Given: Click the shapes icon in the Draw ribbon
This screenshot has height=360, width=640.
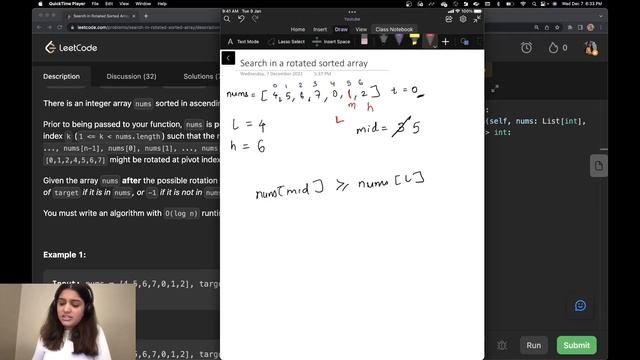Looking at the screenshot, I should tap(464, 42).
